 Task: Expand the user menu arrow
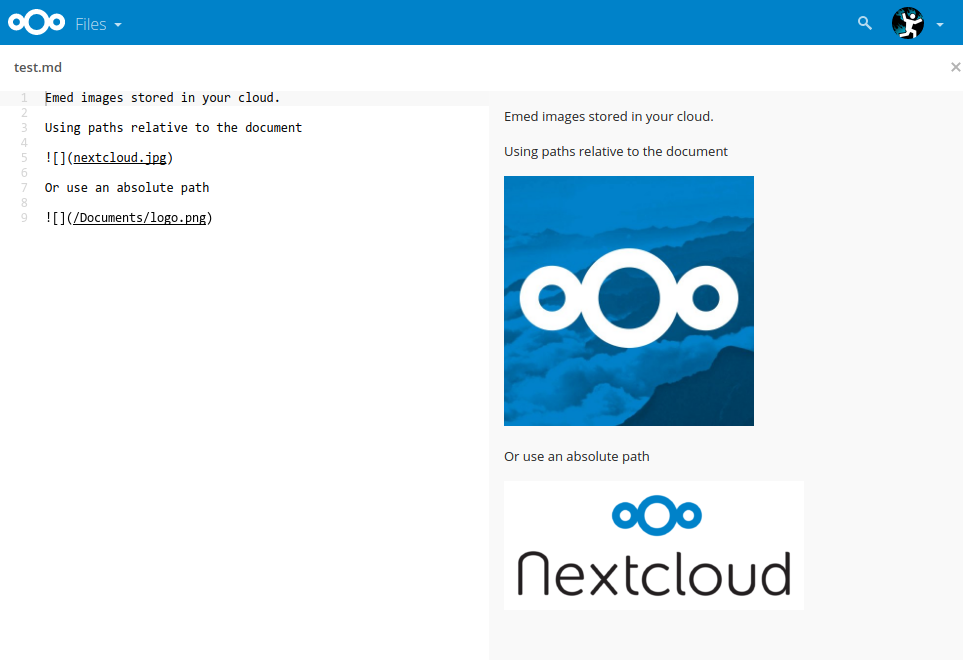pos(940,25)
